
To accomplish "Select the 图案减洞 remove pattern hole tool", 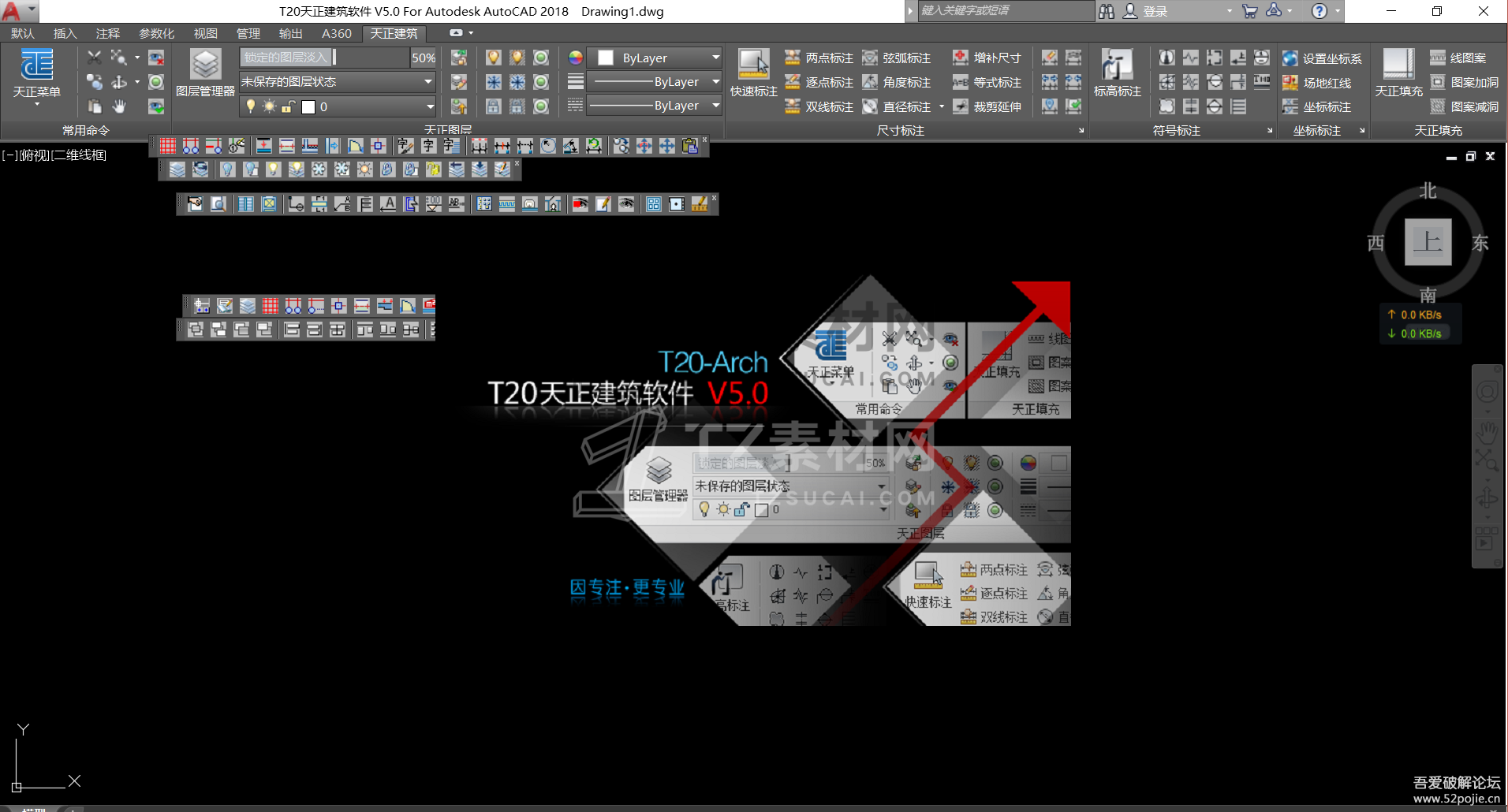I will tap(1464, 106).
